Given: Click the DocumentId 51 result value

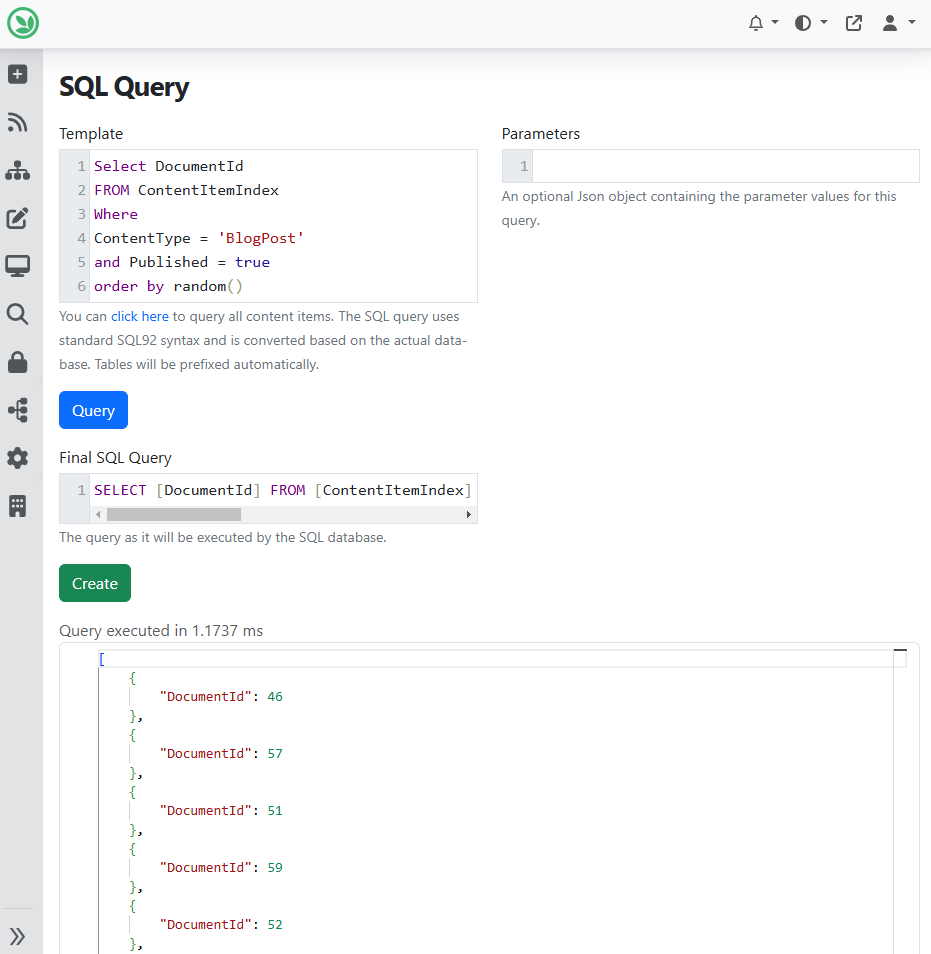Looking at the screenshot, I should pyautogui.click(x=275, y=810).
